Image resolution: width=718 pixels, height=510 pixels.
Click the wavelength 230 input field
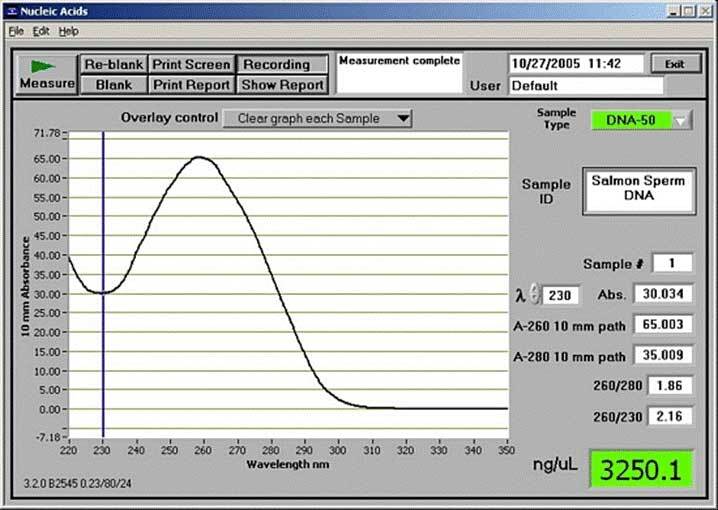pos(560,295)
